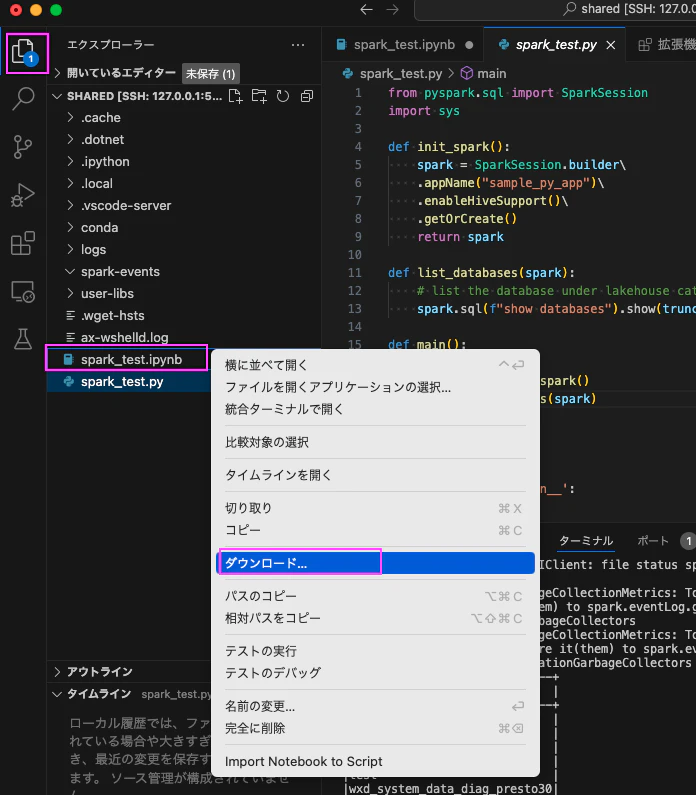Click the New Folder icon in the SHARED header
696x795 pixels.
click(x=259, y=96)
